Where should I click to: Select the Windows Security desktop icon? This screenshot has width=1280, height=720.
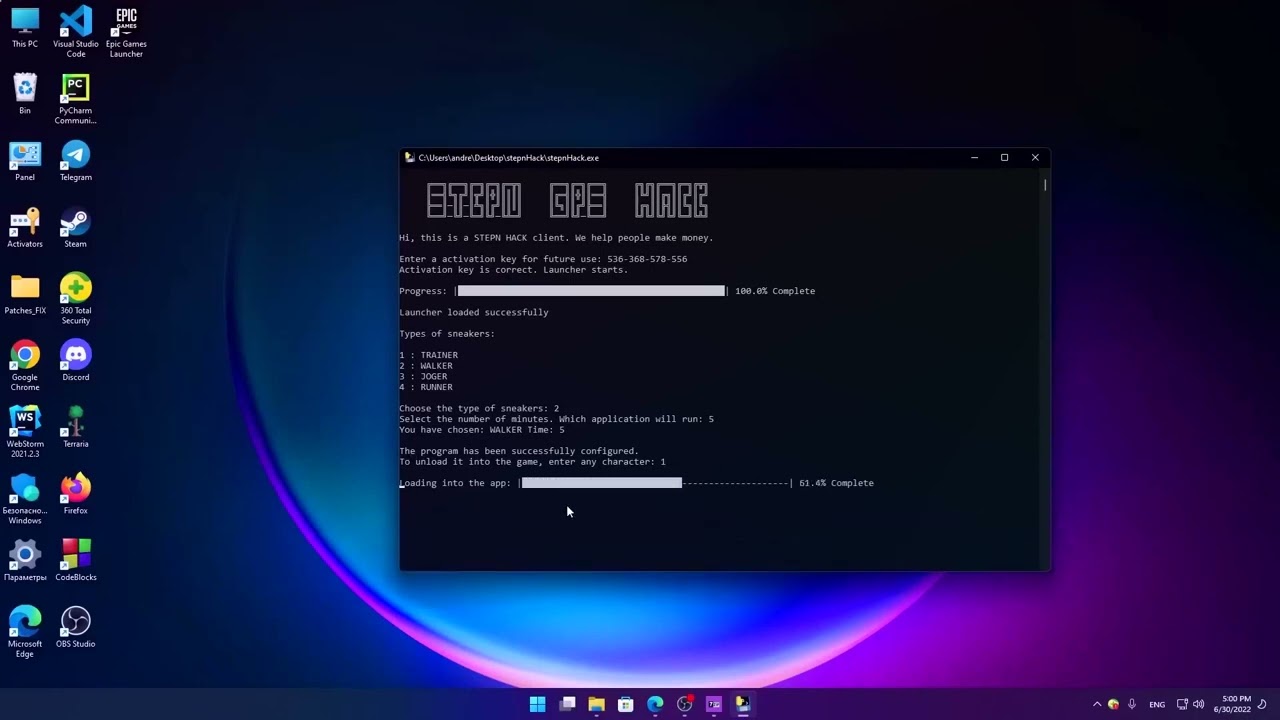point(25,499)
